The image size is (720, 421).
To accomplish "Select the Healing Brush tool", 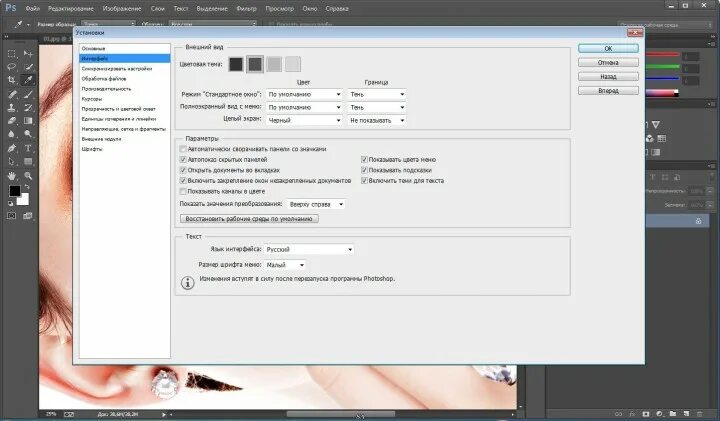I will [x=12, y=95].
